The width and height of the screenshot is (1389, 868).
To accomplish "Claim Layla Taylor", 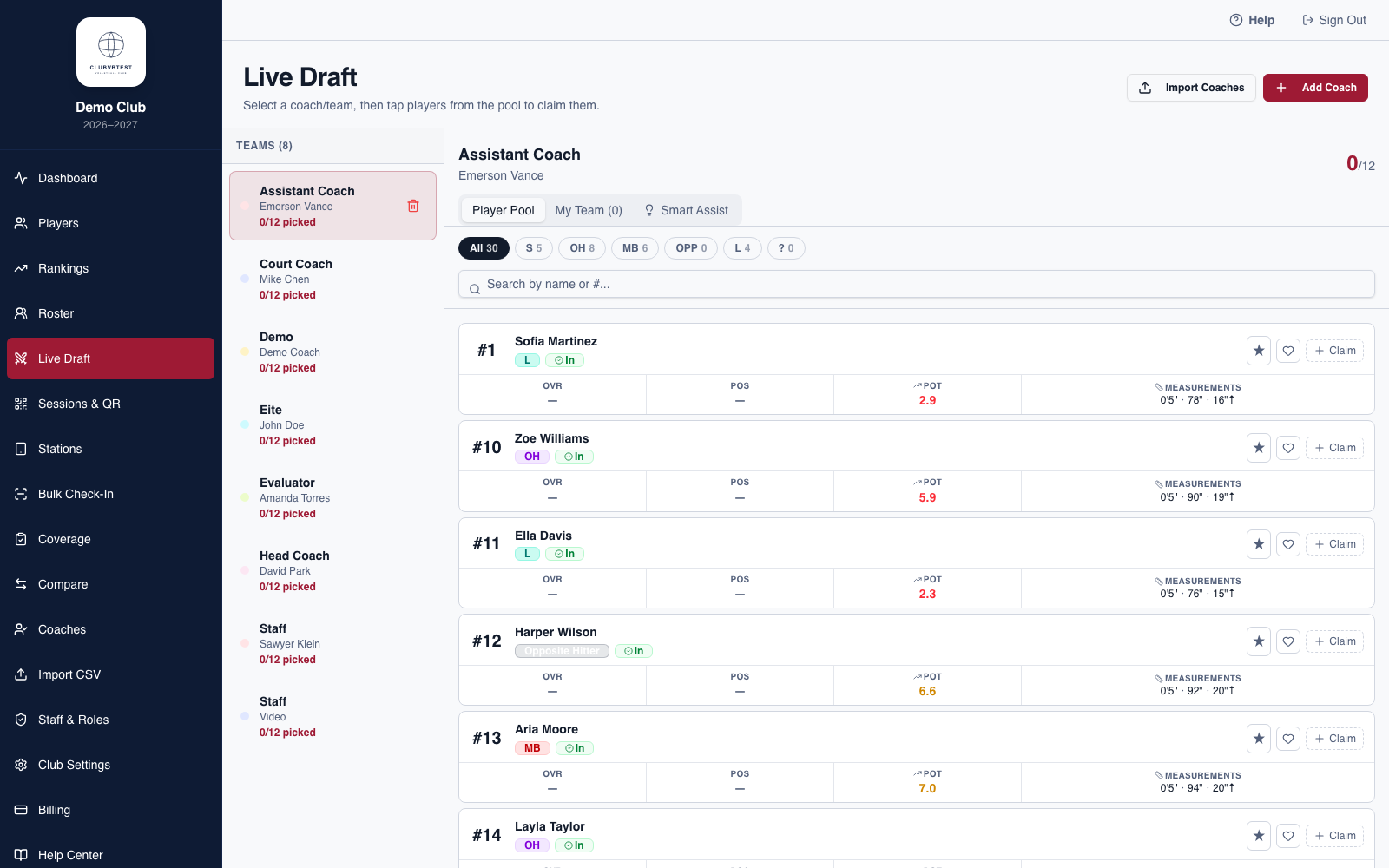I will (1335, 836).
